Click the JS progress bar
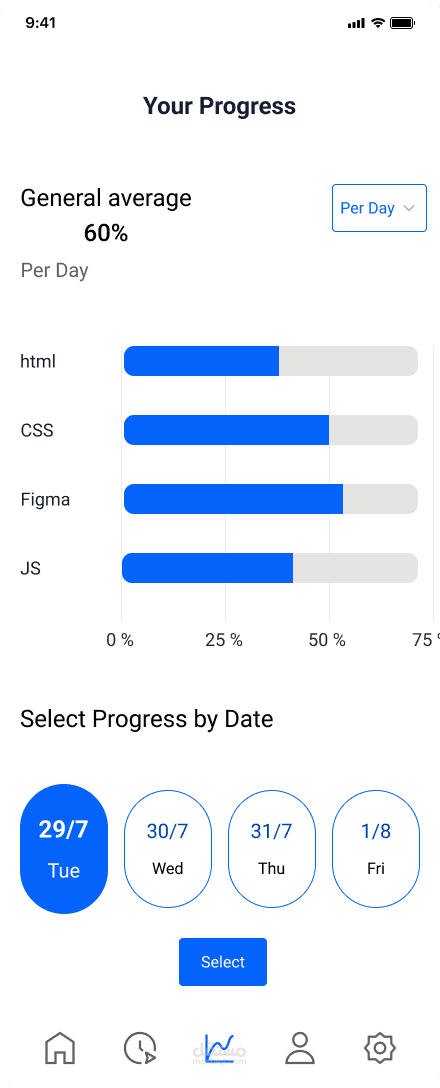This screenshot has height=1088, width=440. pyautogui.click(x=270, y=568)
